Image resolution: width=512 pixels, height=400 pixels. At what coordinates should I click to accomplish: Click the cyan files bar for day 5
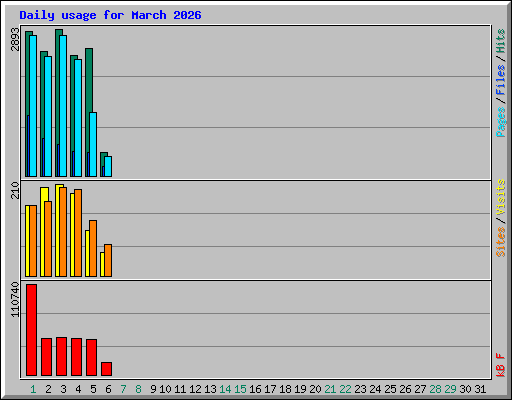pyautogui.click(x=93, y=144)
